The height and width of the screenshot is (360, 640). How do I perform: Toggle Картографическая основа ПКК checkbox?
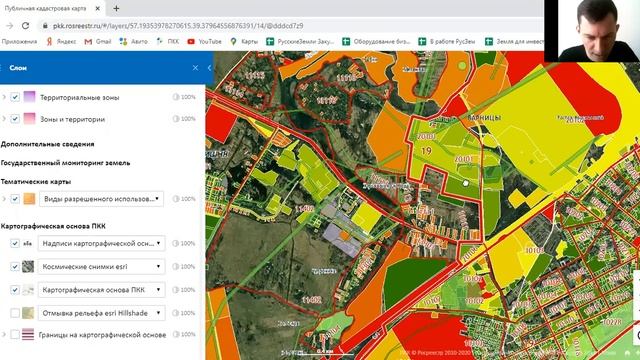click(15, 290)
